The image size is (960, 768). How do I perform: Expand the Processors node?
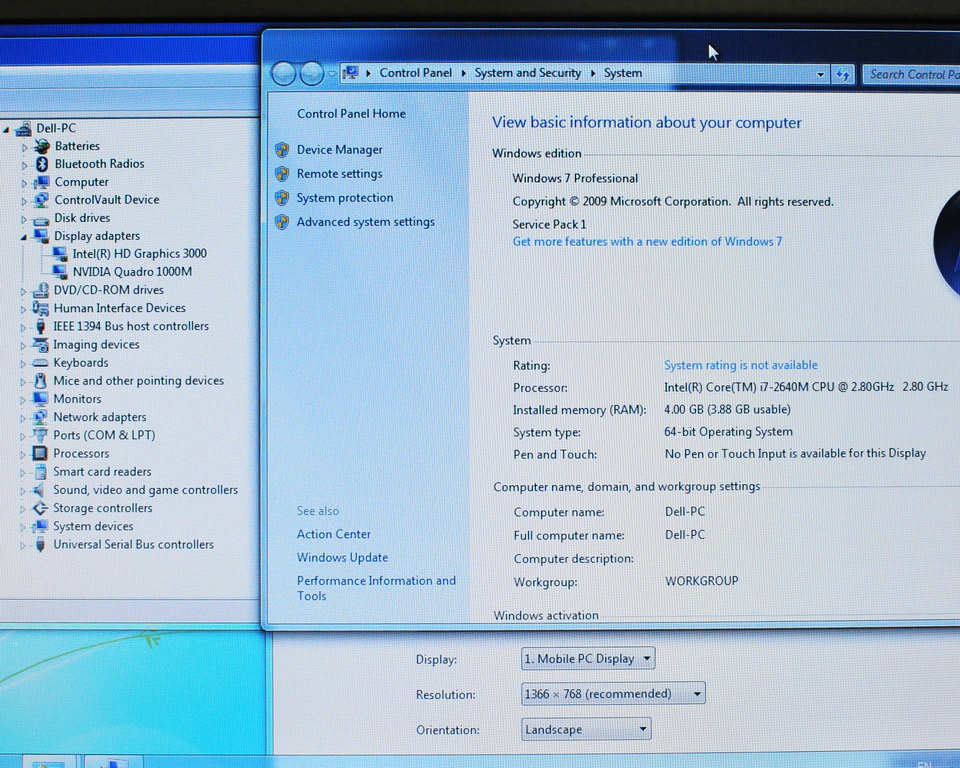[x=23, y=454]
